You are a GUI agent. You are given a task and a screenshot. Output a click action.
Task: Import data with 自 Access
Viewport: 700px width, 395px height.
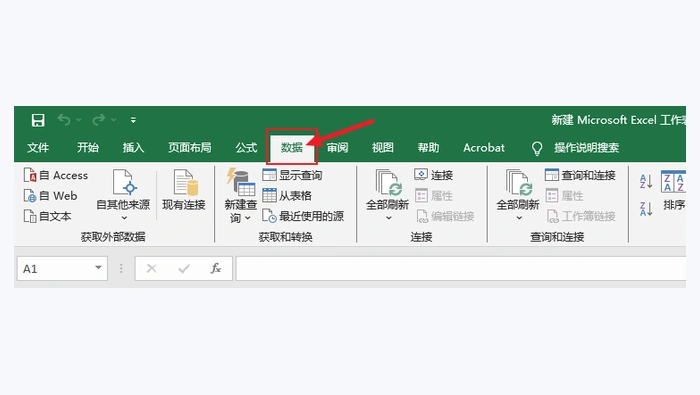pyautogui.click(x=56, y=175)
